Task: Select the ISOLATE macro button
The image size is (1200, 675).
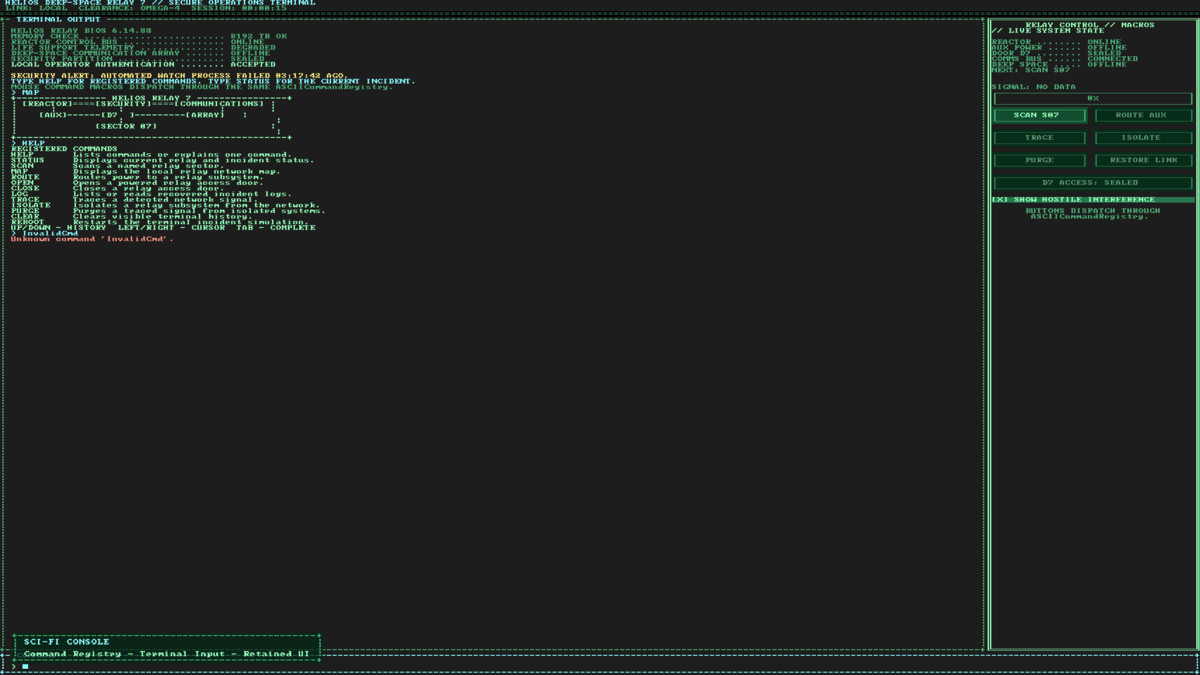Action: (1141, 137)
